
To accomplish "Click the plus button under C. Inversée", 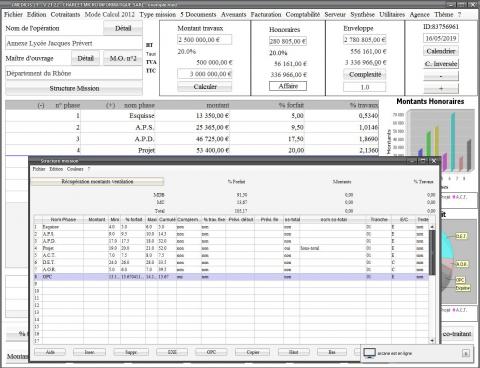I will [441, 89].
